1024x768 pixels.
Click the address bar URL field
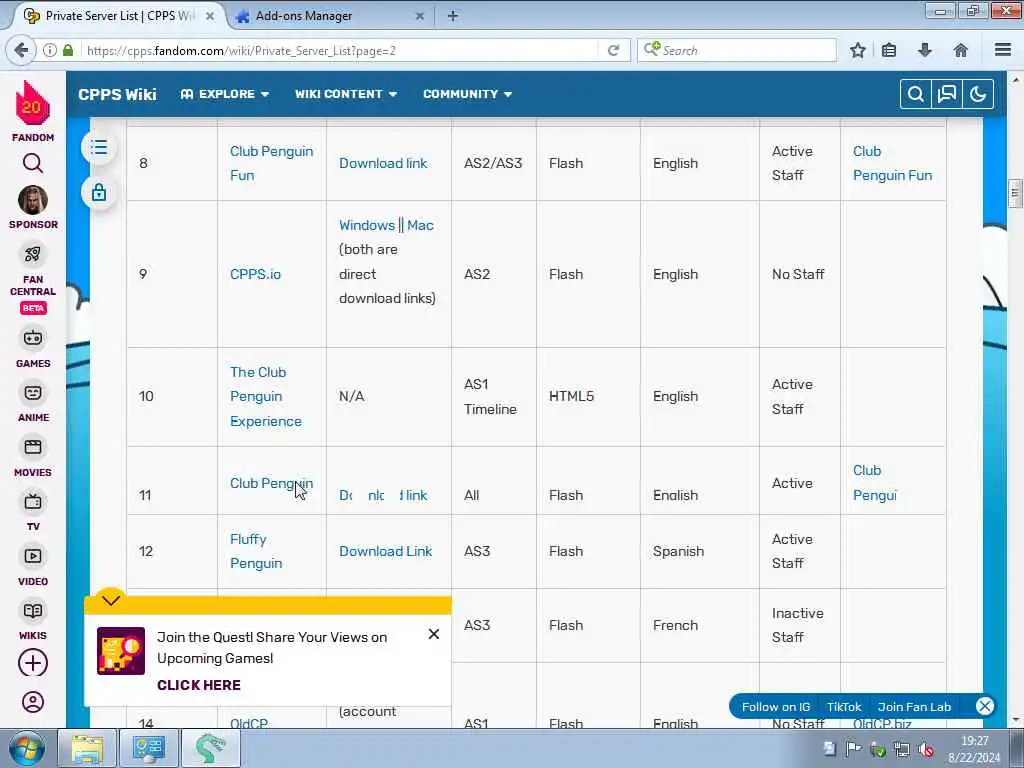340,50
